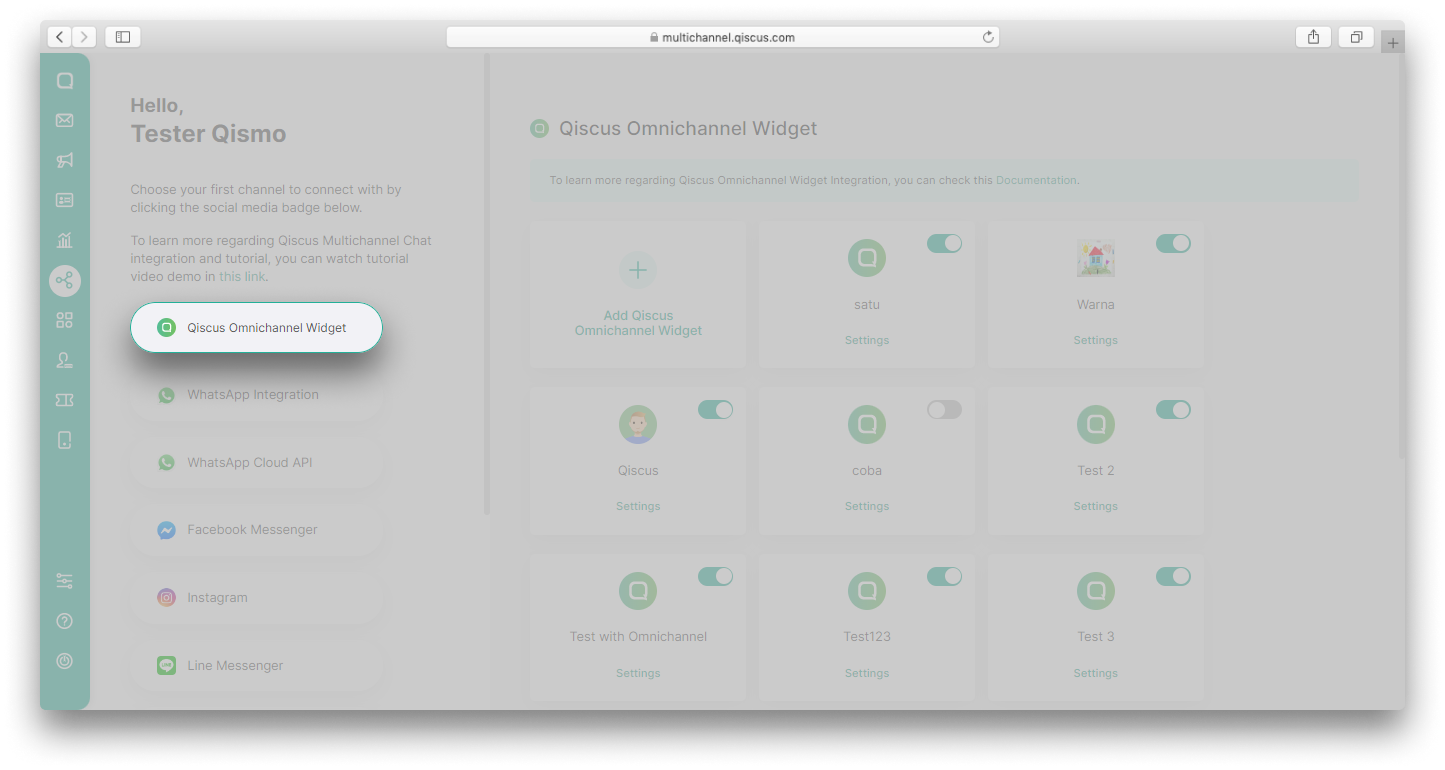1445x770 pixels.
Task: Open Settings for Test123 widget
Action: [867, 673]
